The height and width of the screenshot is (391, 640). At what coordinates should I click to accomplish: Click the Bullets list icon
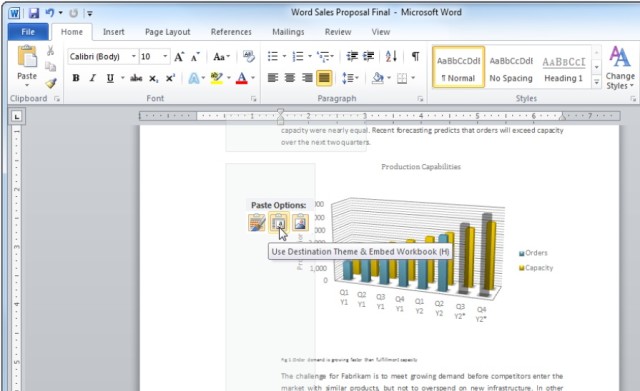(273, 56)
